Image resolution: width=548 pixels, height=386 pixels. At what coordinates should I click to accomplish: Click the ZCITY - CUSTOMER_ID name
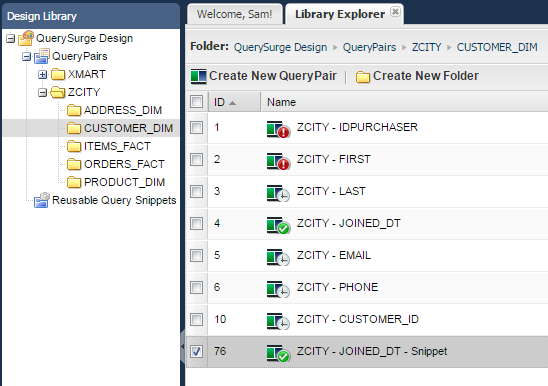pos(358,319)
